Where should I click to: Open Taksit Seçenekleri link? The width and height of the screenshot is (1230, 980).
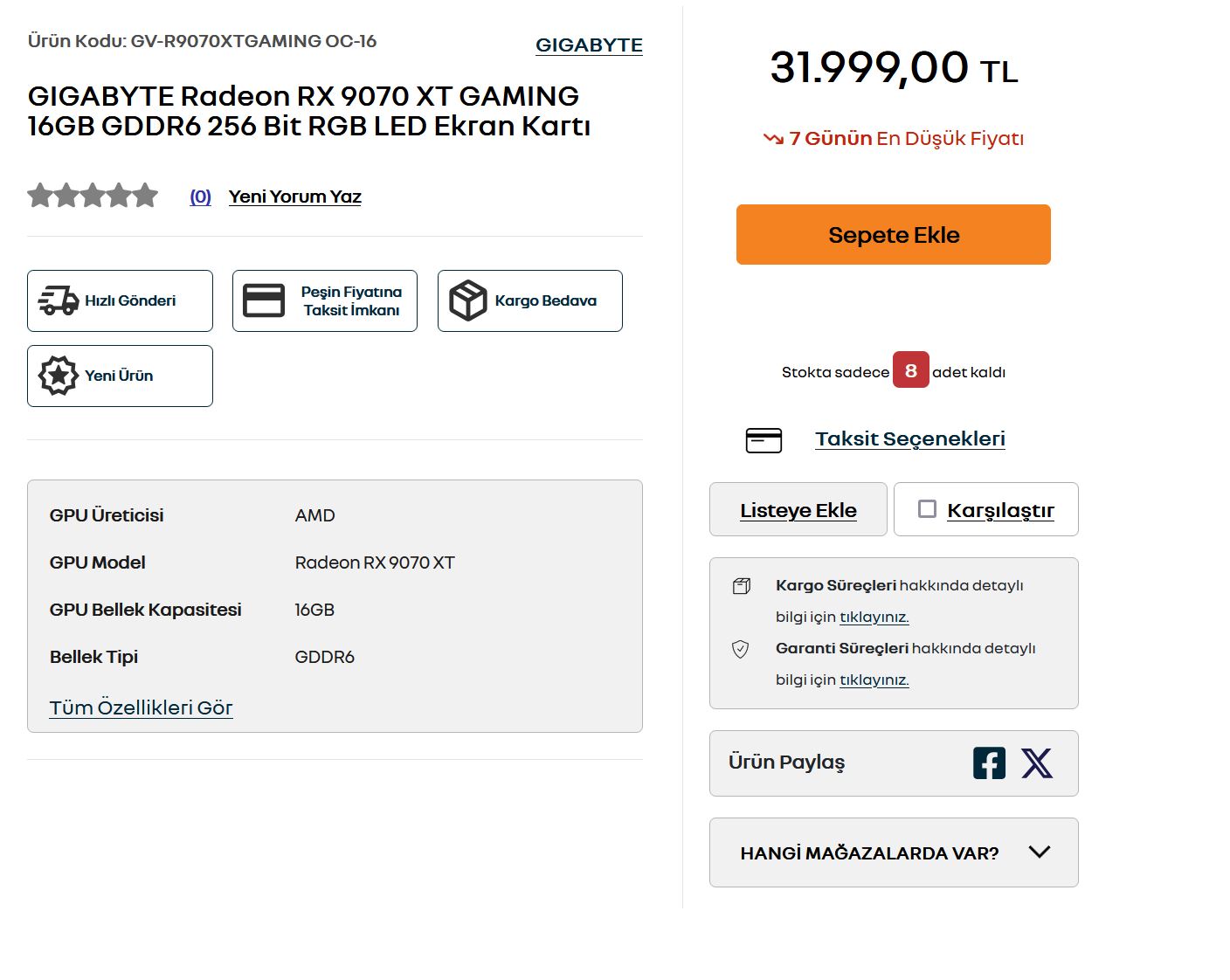910,438
